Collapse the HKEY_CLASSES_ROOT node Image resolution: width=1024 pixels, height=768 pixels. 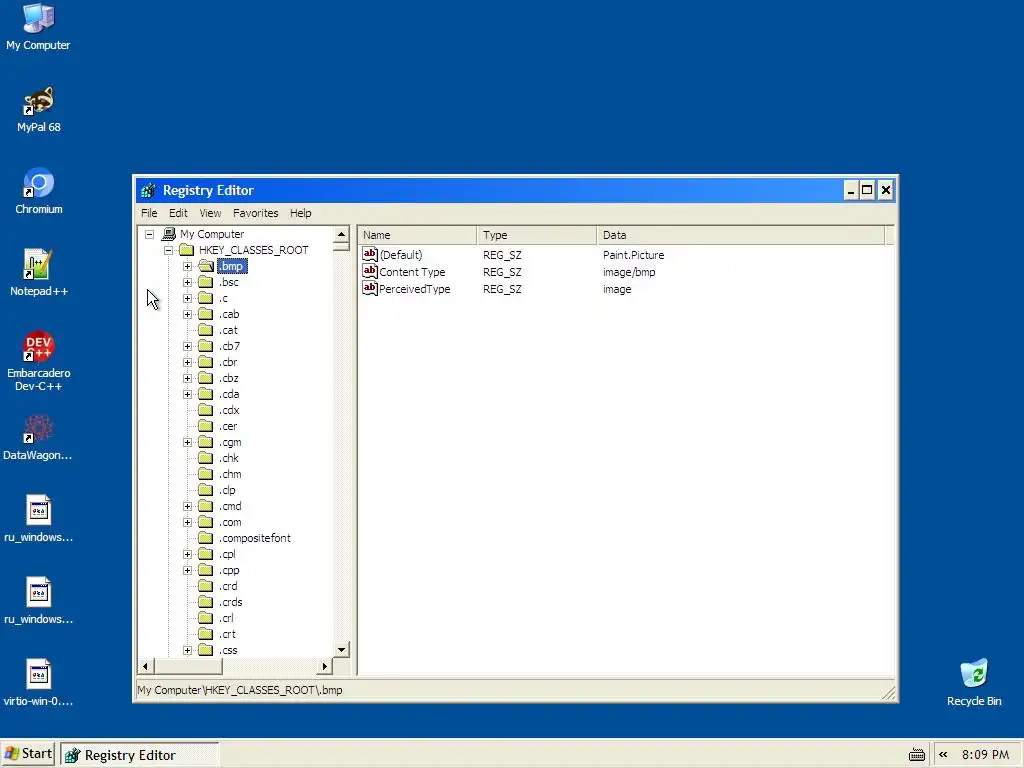click(x=168, y=250)
